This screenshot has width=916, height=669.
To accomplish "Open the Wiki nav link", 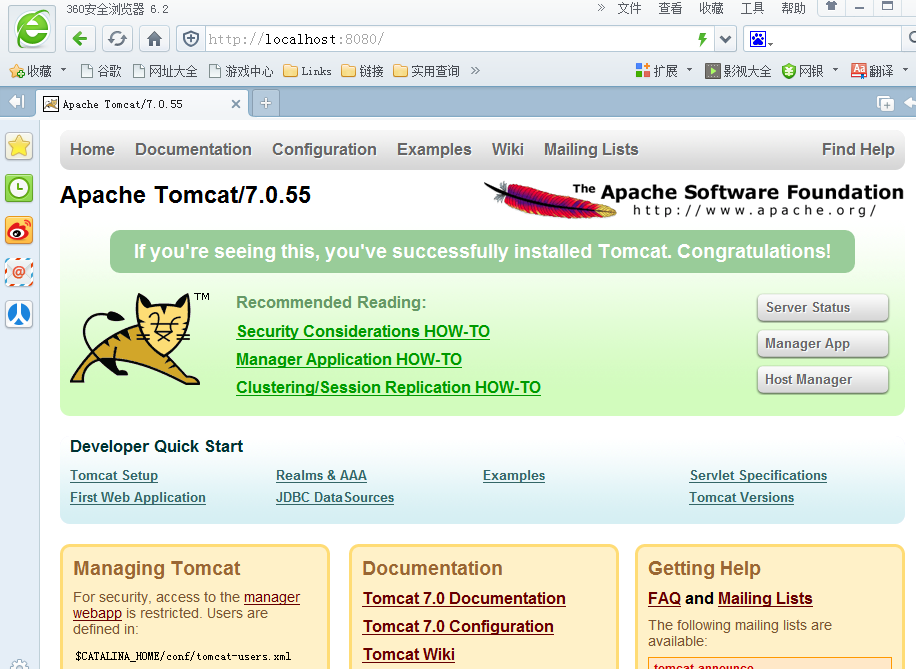I will (508, 150).
